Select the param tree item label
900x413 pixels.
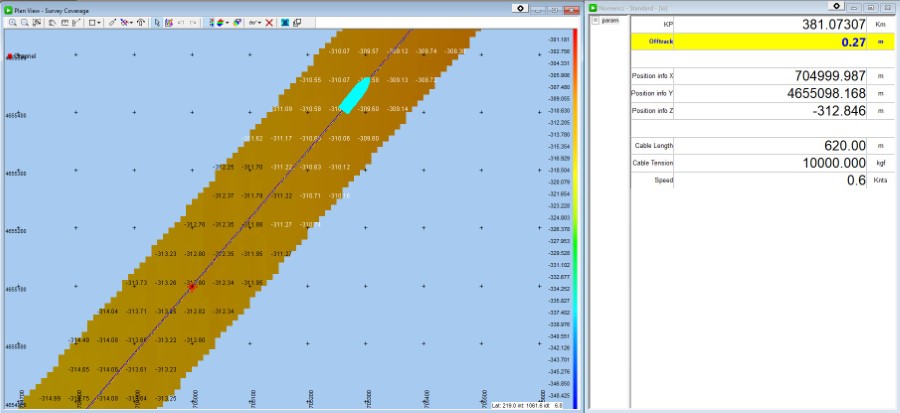610,20
